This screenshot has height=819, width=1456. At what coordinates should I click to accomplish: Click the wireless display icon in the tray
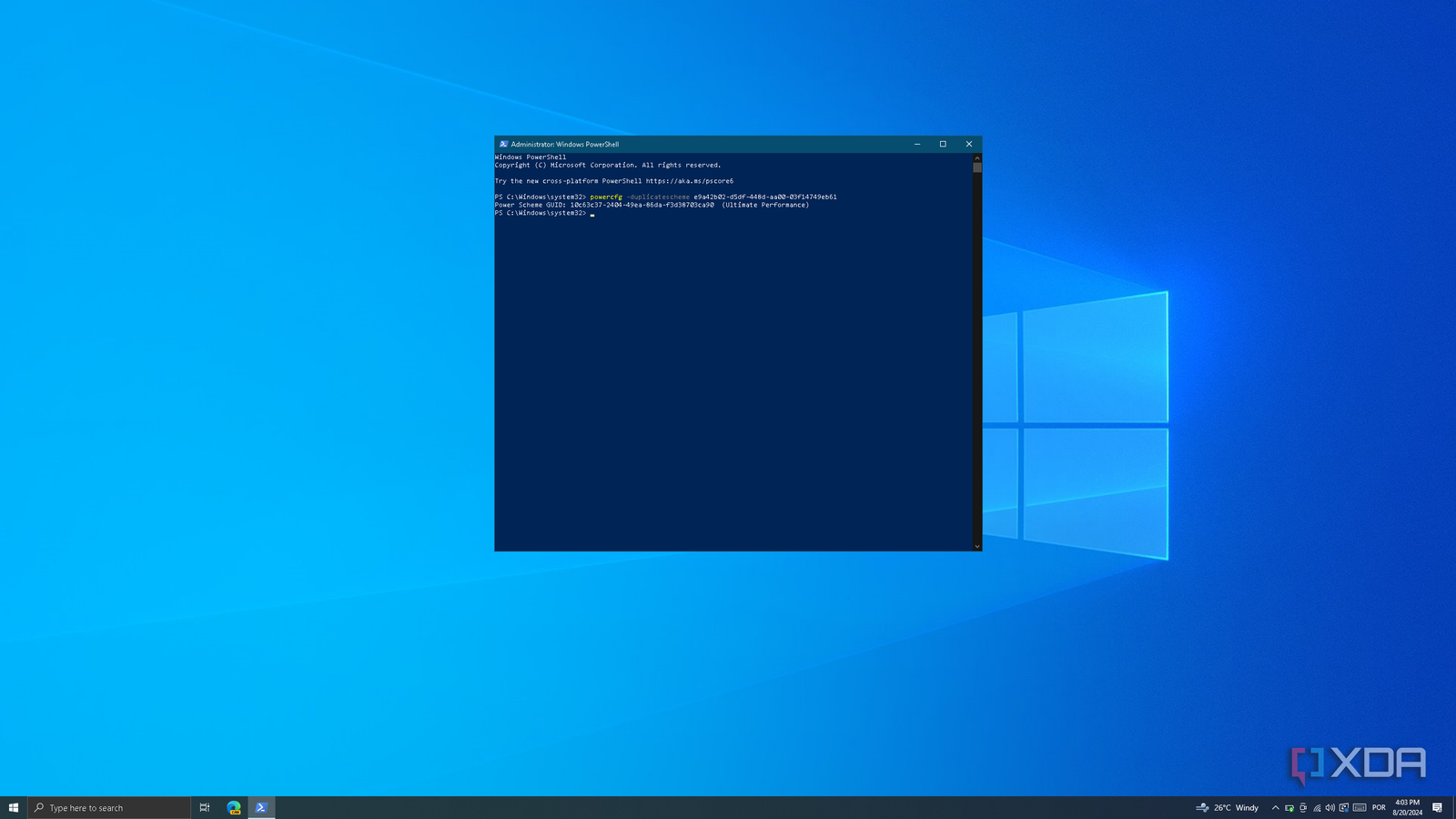pos(1302,807)
